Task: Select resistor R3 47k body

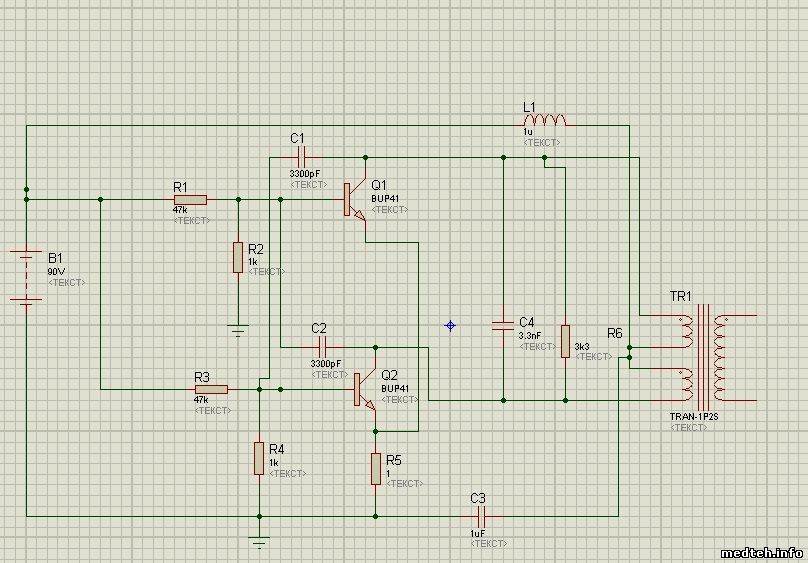Action: (210, 389)
